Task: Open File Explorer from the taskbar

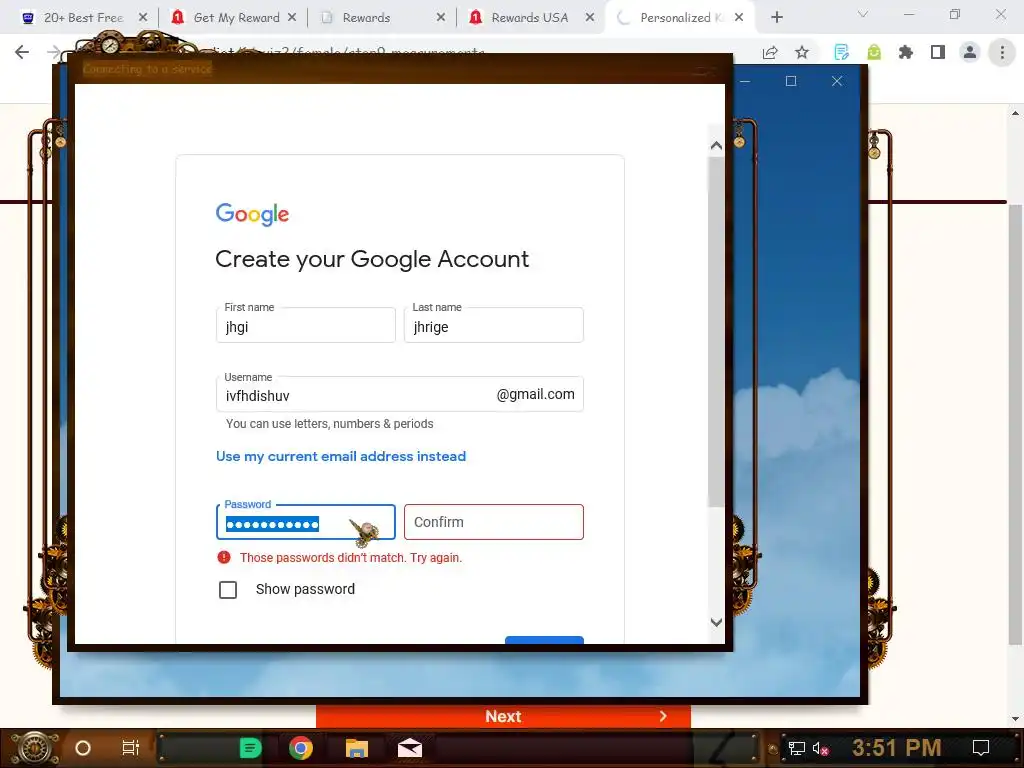Action: click(357, 748)
